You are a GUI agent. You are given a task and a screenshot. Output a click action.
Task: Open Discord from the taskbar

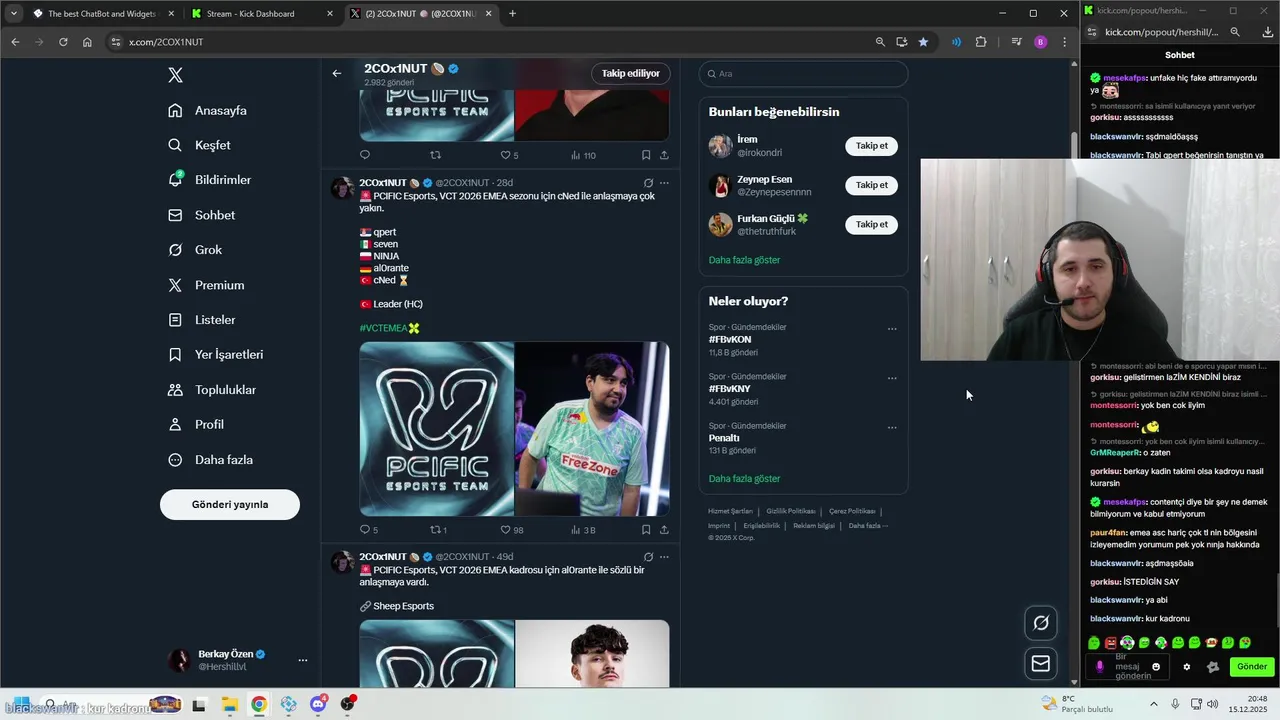click(x=318, y=704)
